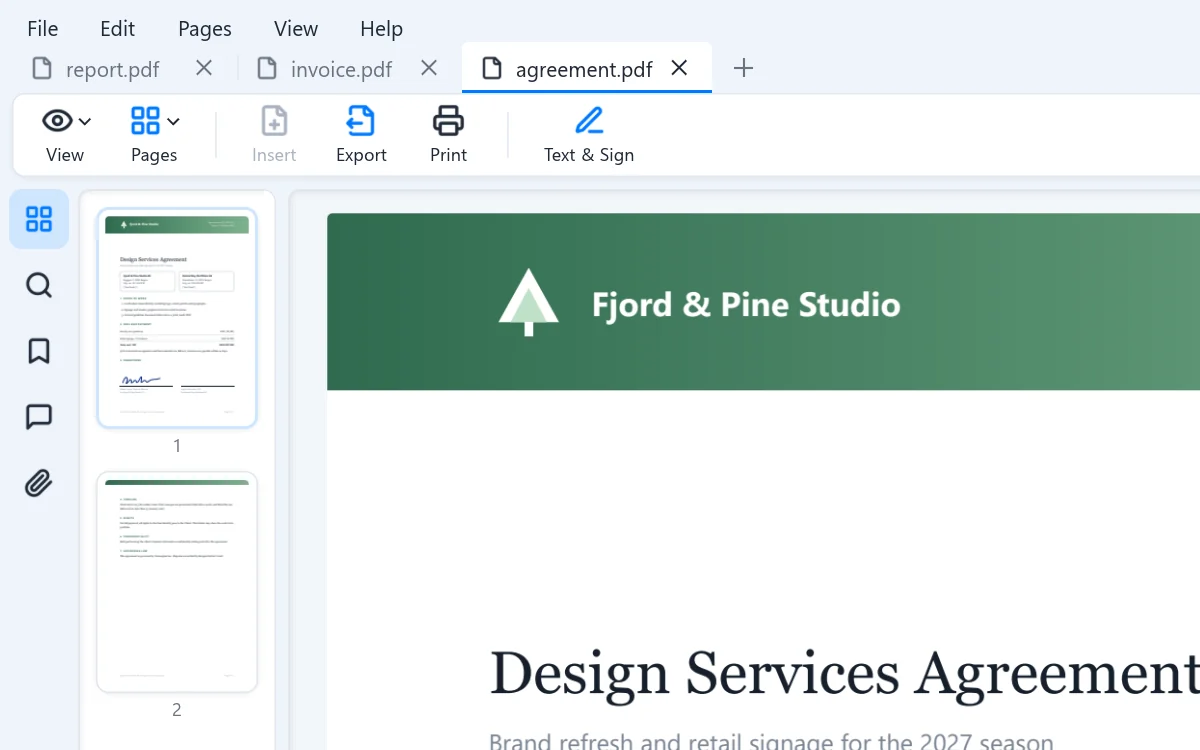Click the Fjord & Pine Studio tree logo
1200x750 pixels.
528,302
